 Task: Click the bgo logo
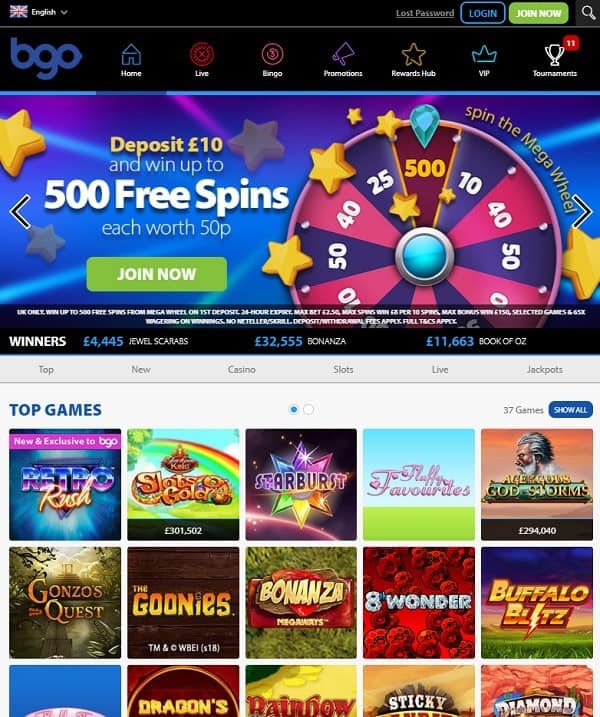pyautogui.click(x=46, y=58)
